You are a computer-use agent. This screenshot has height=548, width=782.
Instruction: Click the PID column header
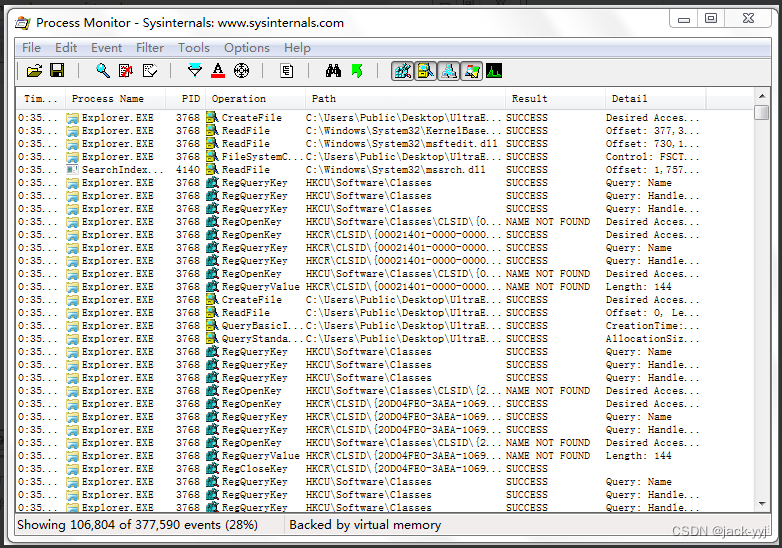pyautogui.click(x=186, y=99)
